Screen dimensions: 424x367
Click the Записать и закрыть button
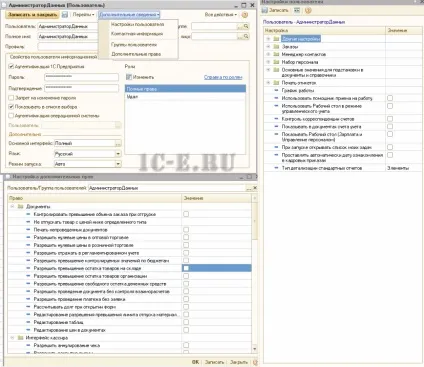(x=32, y=15)
